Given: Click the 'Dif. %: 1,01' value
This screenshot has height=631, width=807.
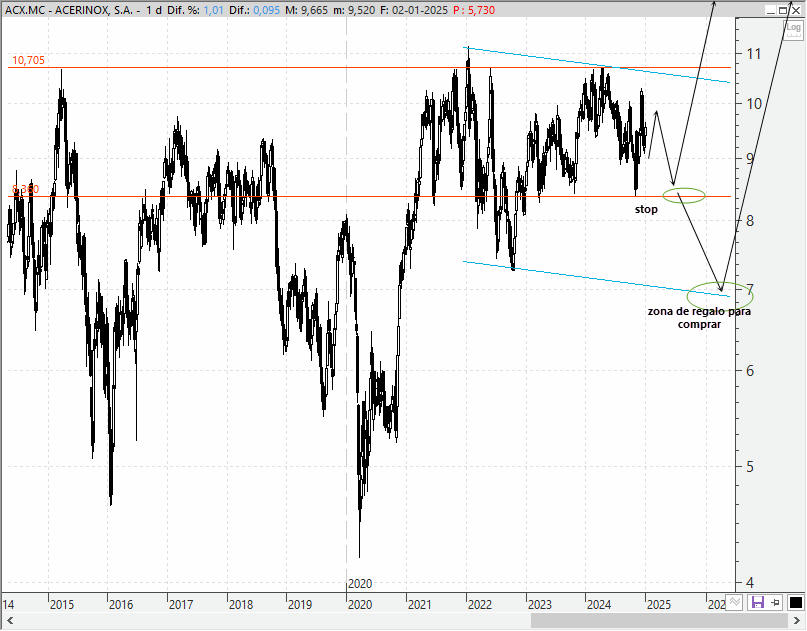Looking at the screenshot, I should [196, 10].
